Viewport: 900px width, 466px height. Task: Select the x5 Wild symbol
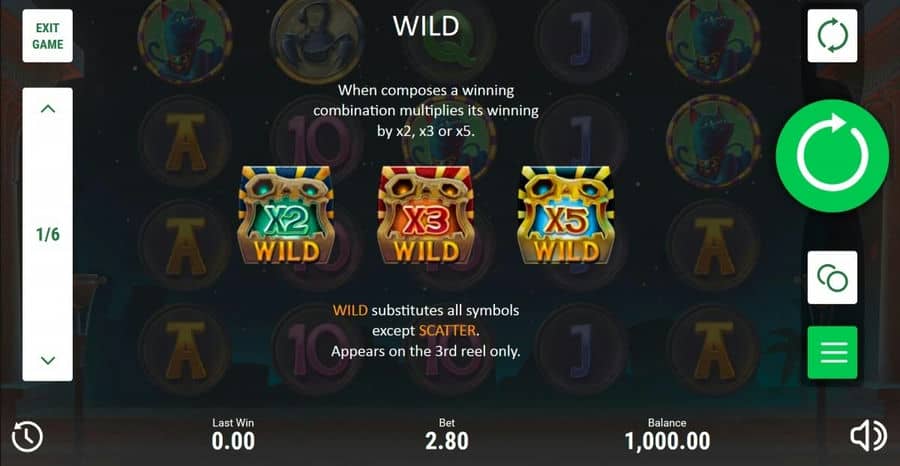[x=566, y=215]
